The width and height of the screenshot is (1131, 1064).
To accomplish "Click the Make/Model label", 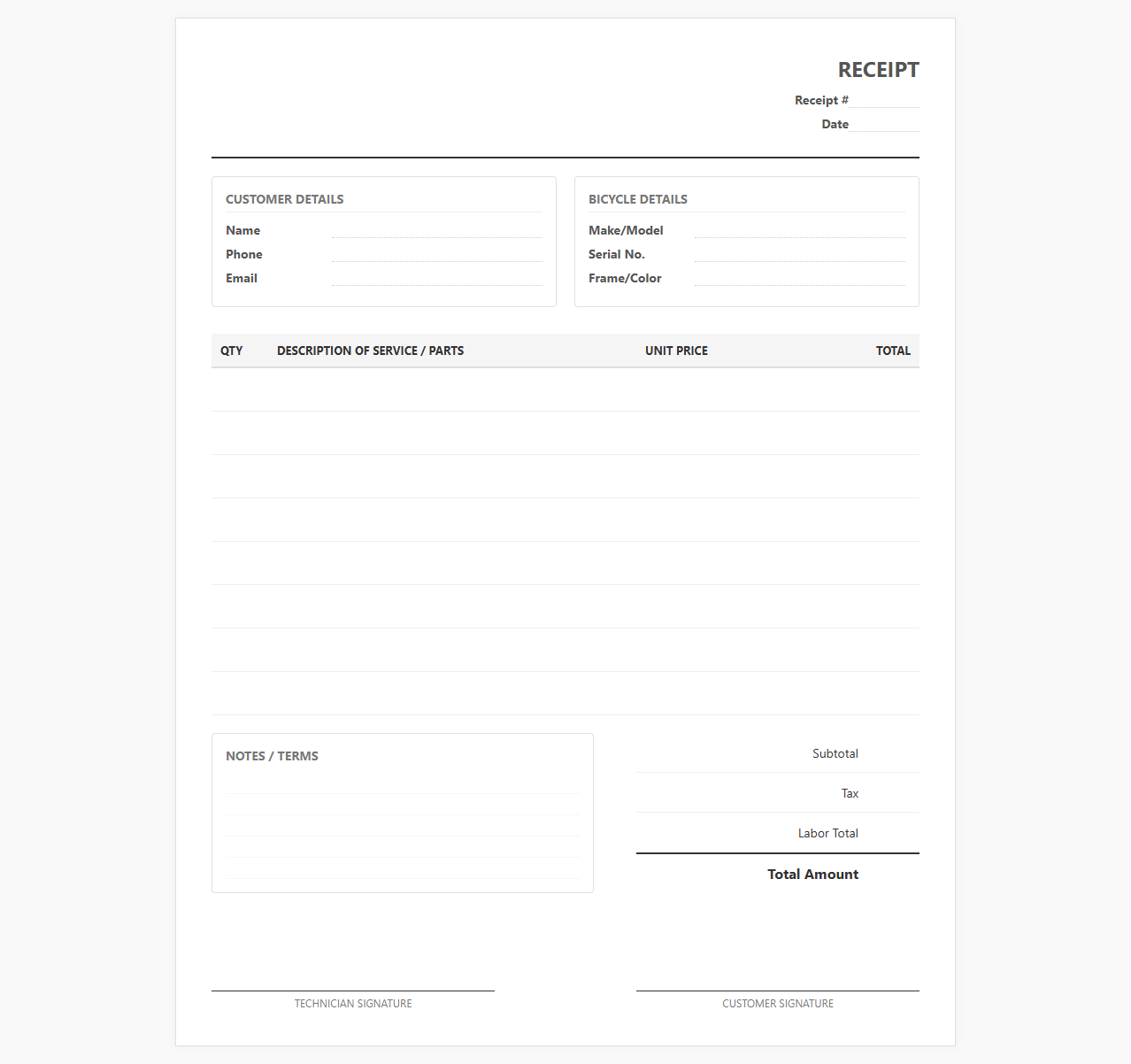I will tap(626, 230).
